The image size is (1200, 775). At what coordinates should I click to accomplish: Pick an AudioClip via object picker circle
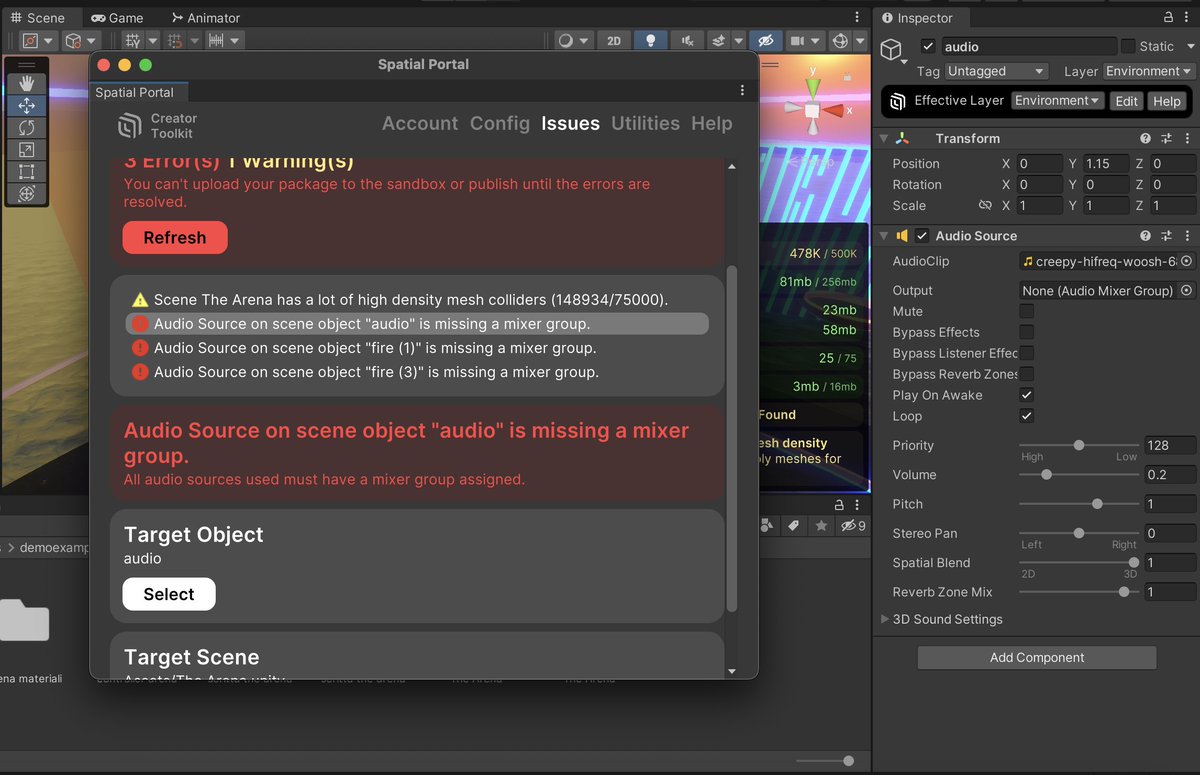[x=1187, y=261]
